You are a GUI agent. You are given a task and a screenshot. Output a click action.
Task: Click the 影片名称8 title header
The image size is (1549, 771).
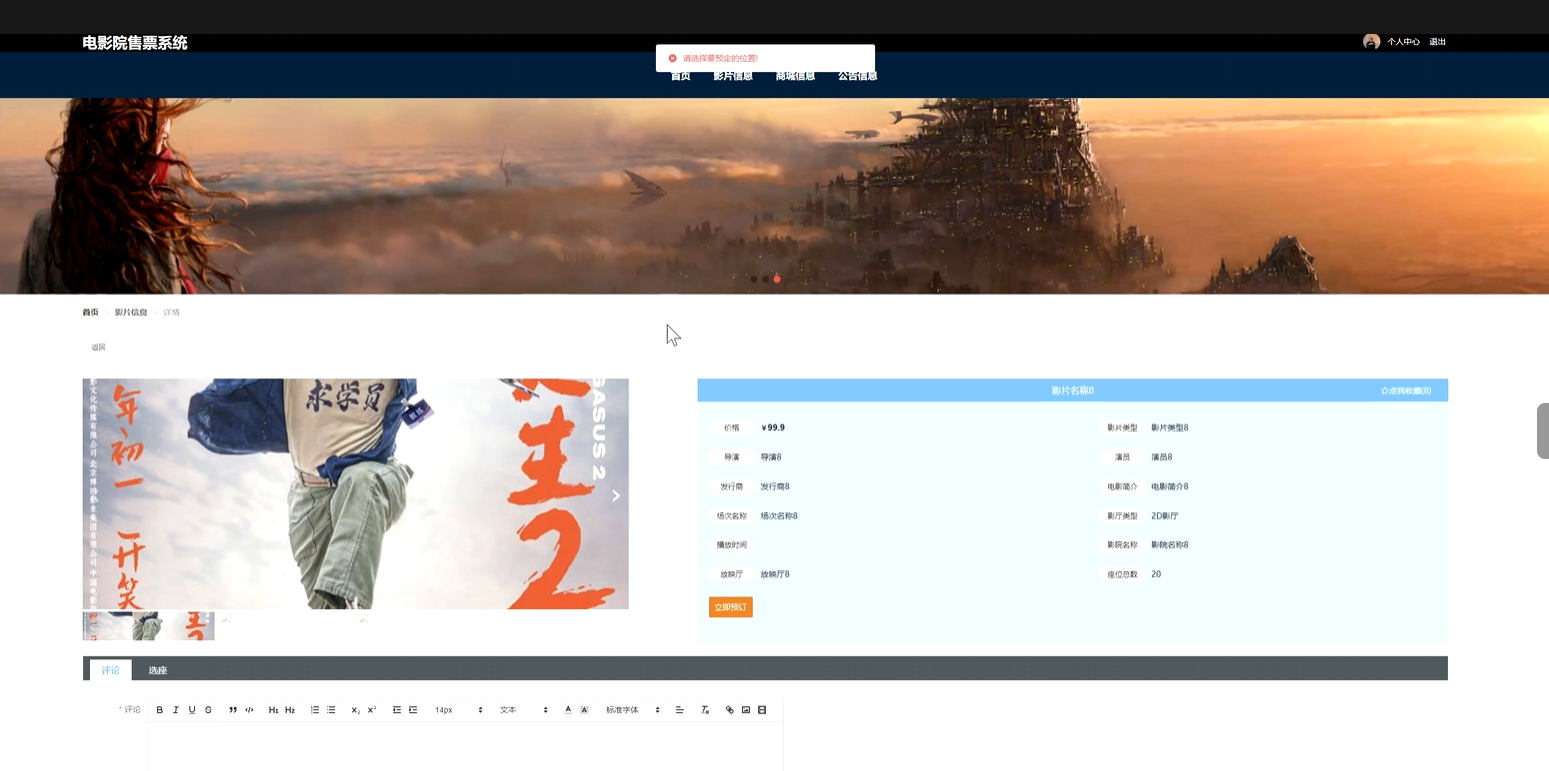(x=1072, y=391)
